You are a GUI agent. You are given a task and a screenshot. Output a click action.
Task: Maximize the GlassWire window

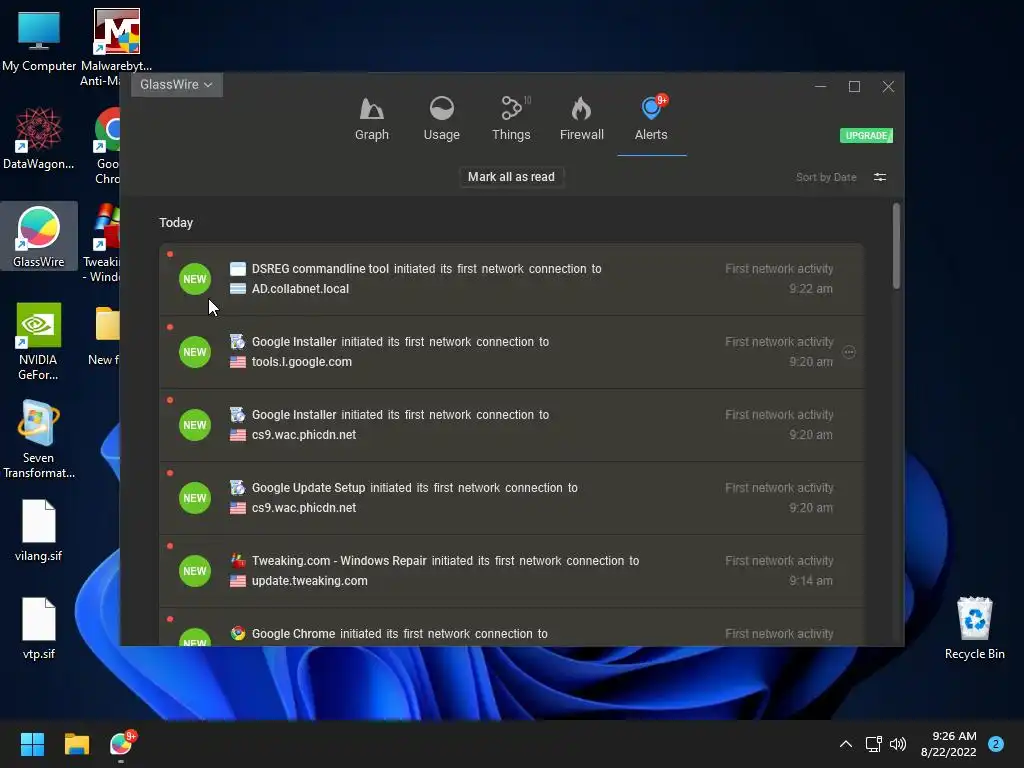pyautogui.click(x=854, y=87)
